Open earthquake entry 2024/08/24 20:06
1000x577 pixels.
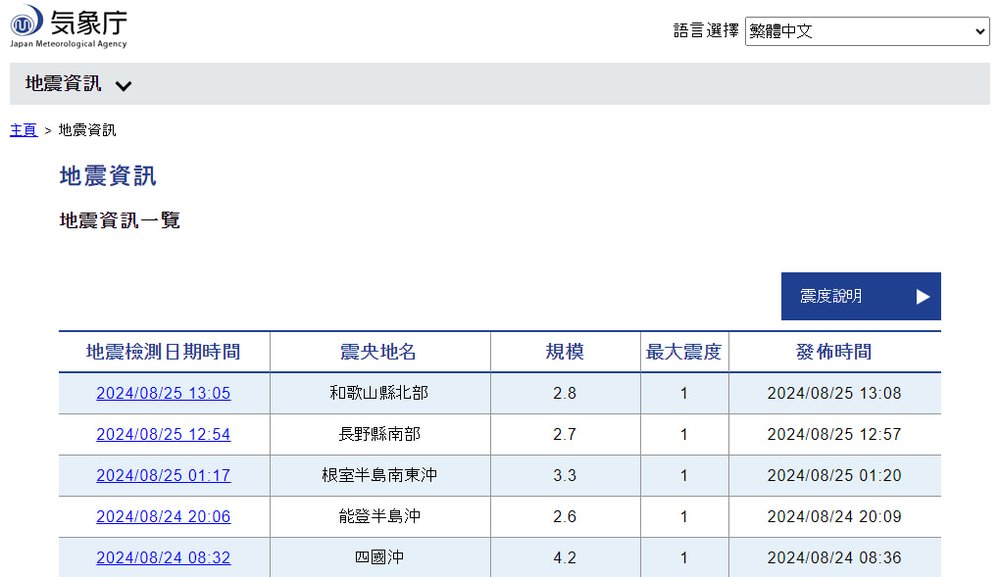pos(163,516)
